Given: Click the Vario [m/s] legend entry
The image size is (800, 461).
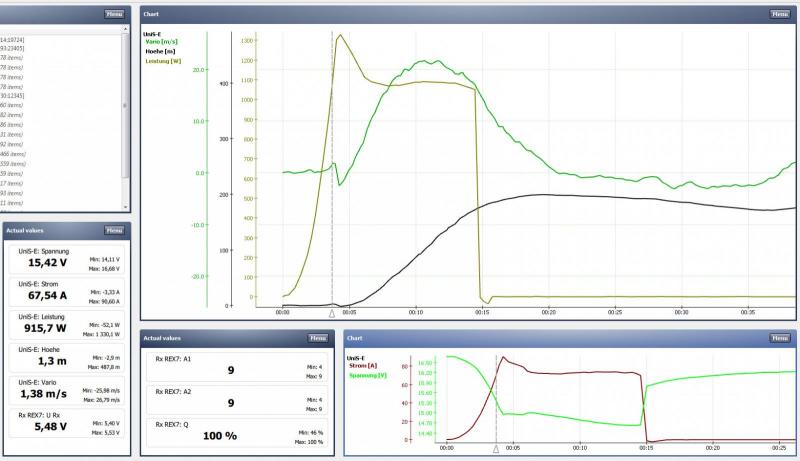Looking at the screenshot, I should tap(162, 40).
